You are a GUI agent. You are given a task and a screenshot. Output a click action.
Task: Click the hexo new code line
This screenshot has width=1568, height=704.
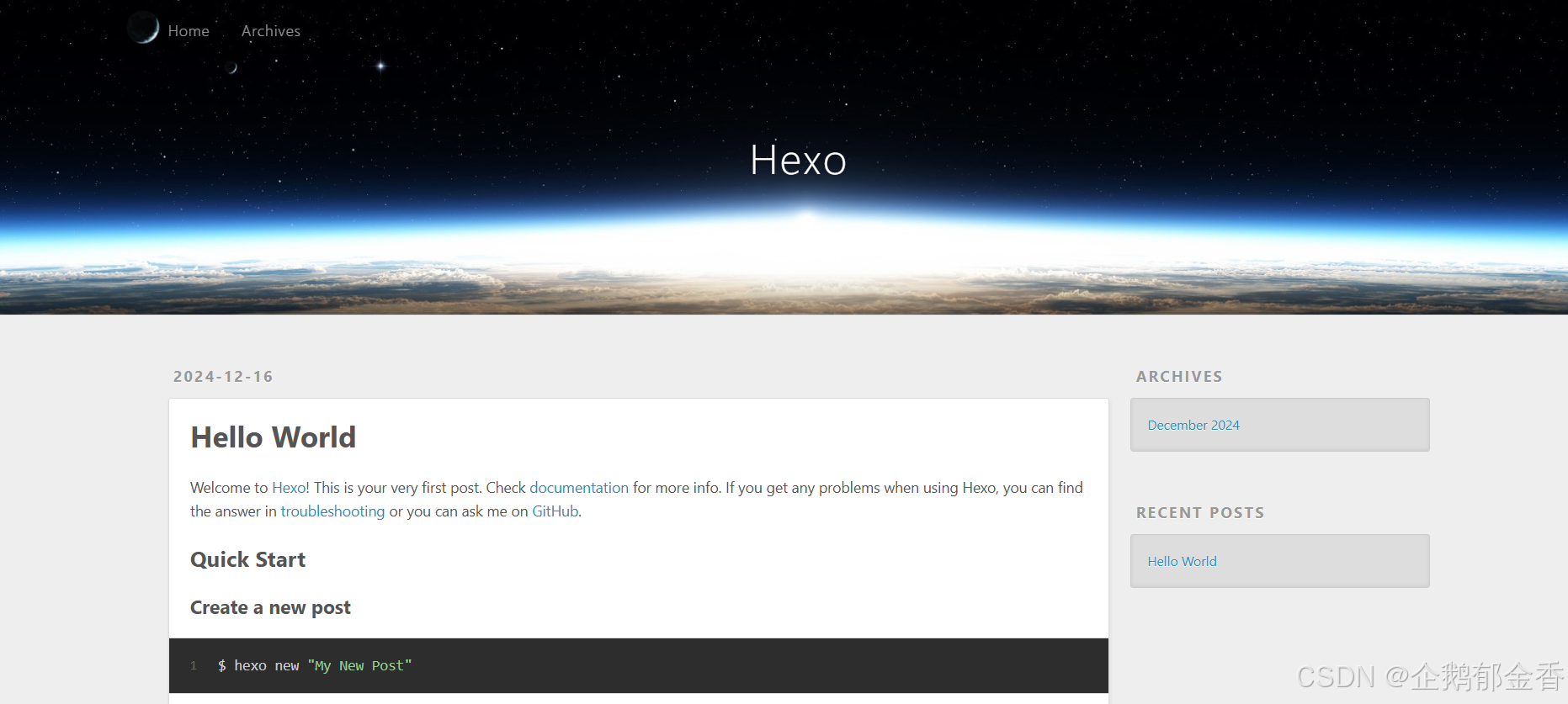point(315,666)
